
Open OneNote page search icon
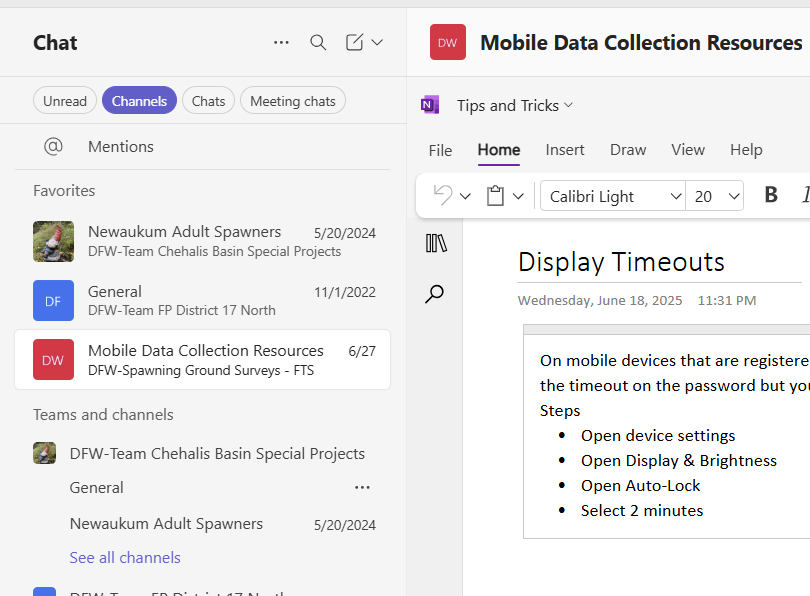tap(435, 293)
